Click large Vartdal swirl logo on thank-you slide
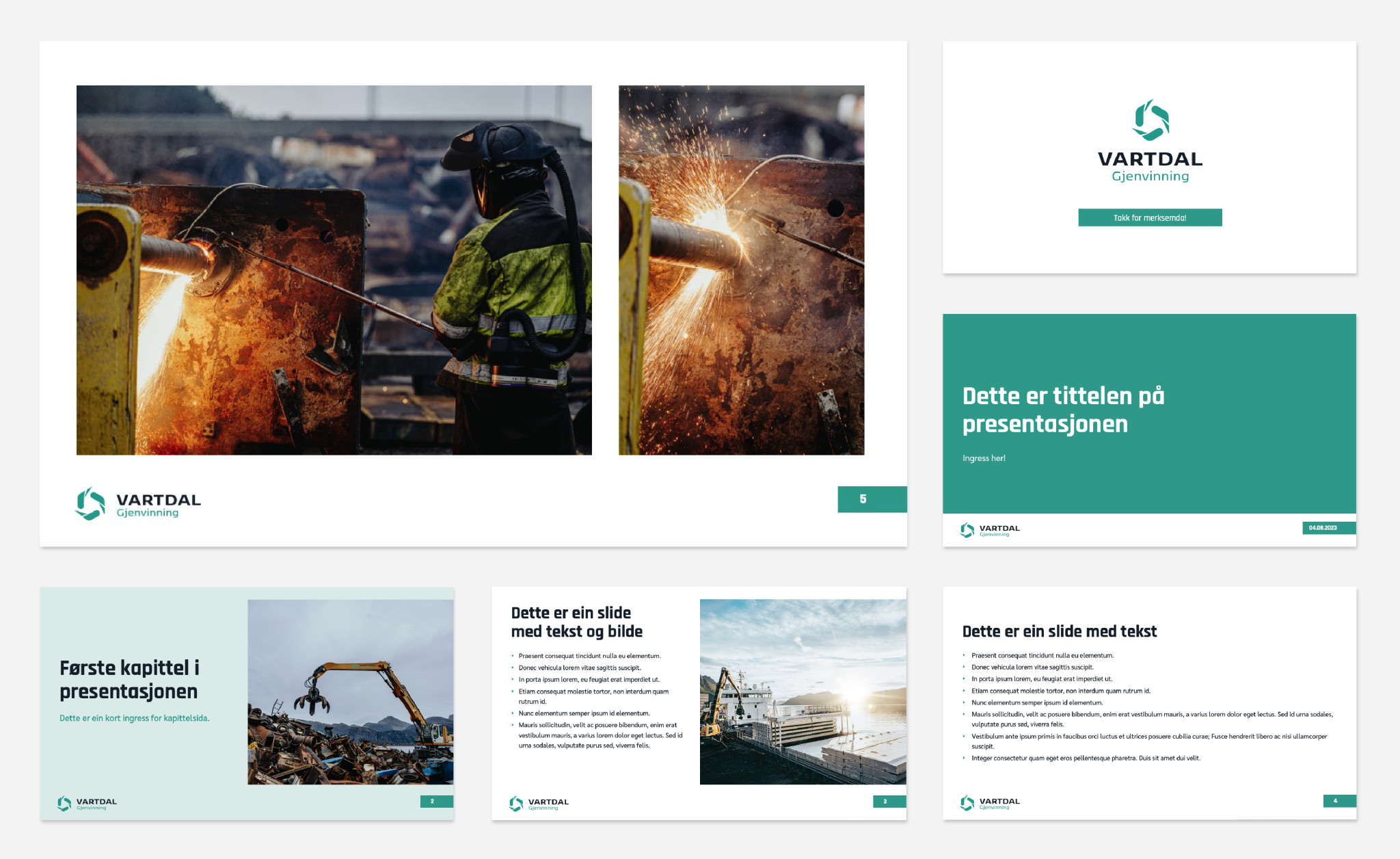This screenshot has width=1400, height=859. point(1150,120)
